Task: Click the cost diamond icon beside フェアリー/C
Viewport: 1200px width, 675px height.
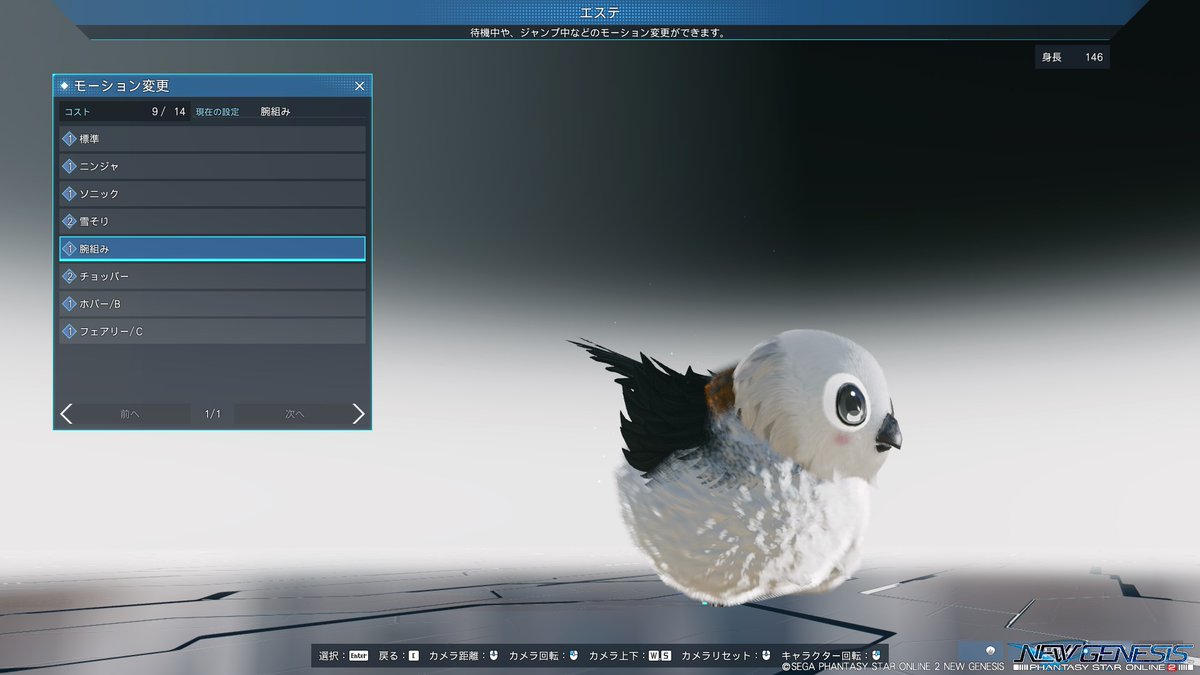Action: click(x=69, y=331)
